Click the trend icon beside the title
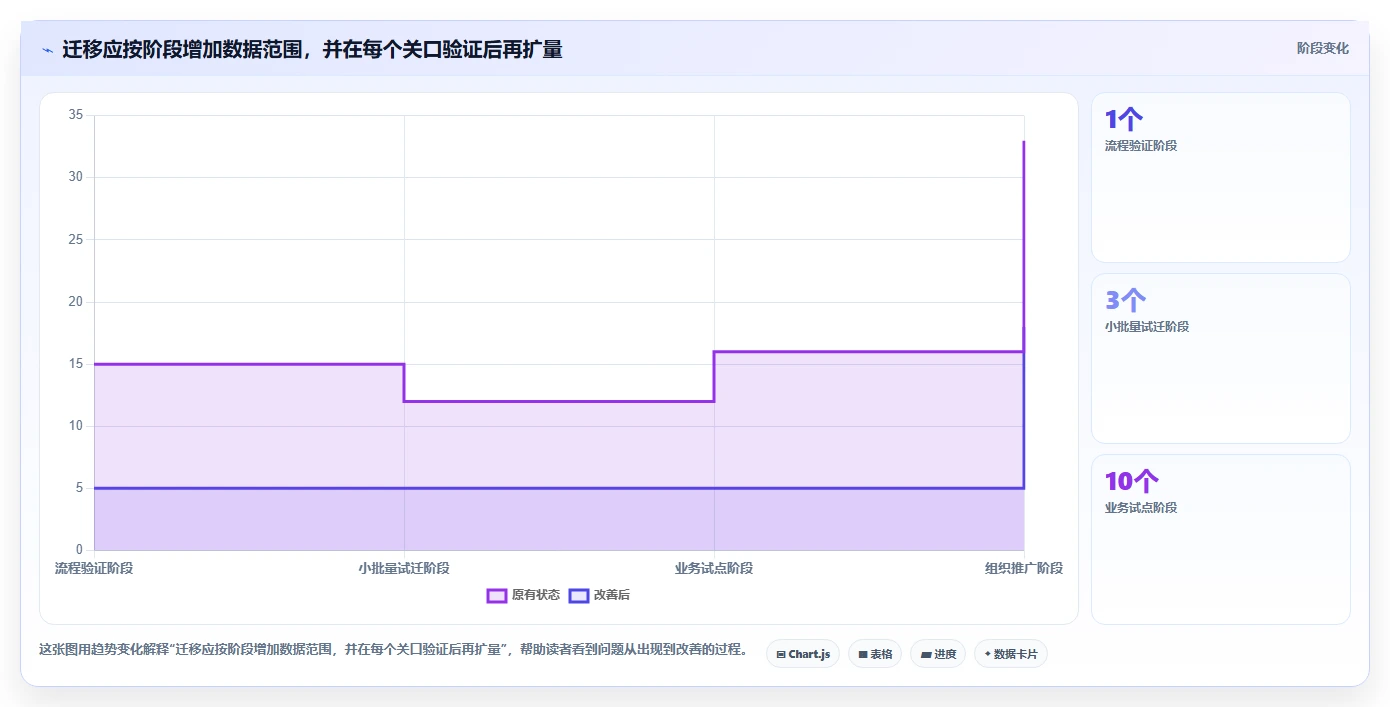 click(x=47, y=49)
